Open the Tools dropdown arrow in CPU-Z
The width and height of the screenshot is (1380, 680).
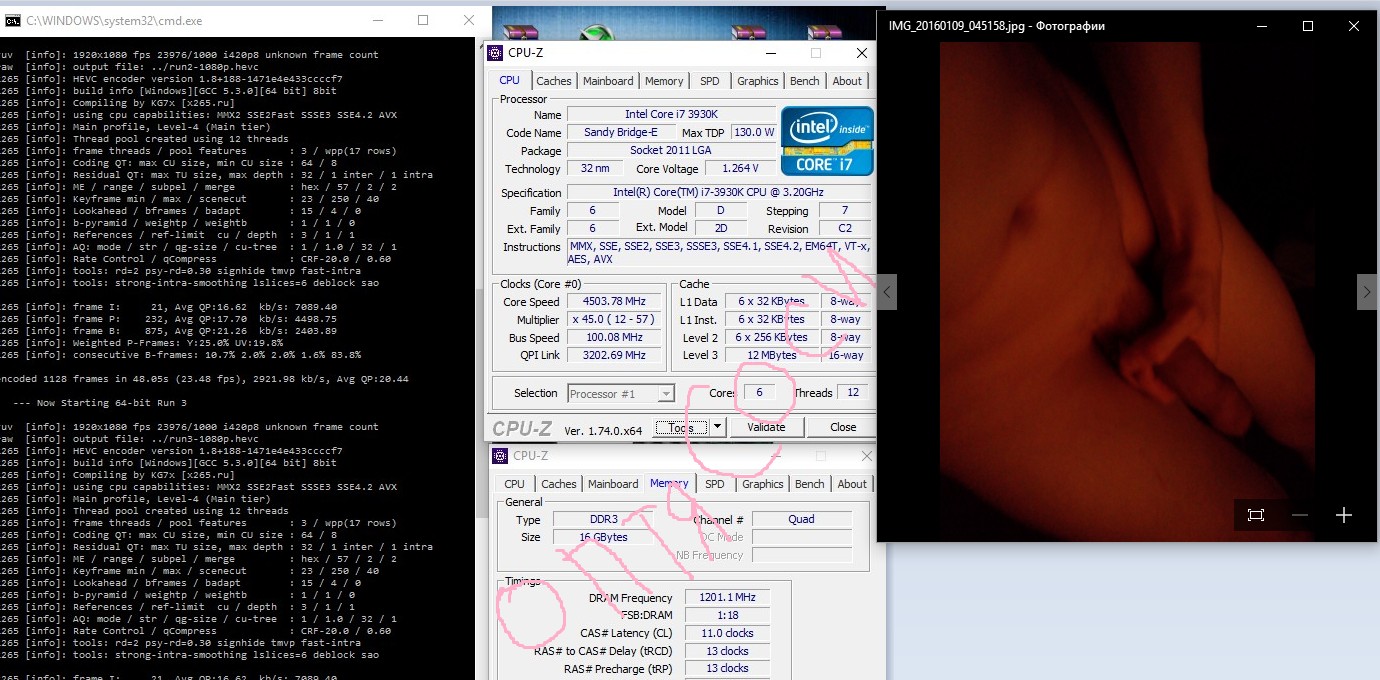point(717,427)
